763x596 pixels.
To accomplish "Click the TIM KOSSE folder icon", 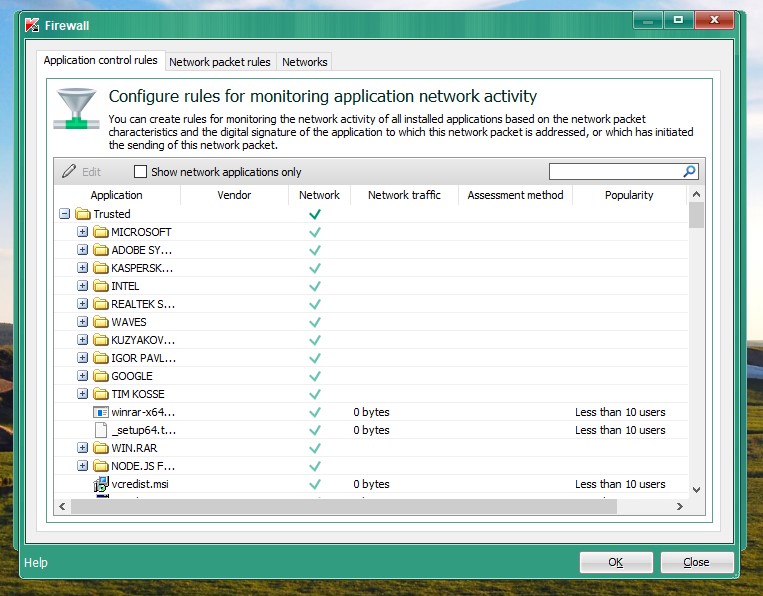I will pyautogui.click(x=101, y=394).
